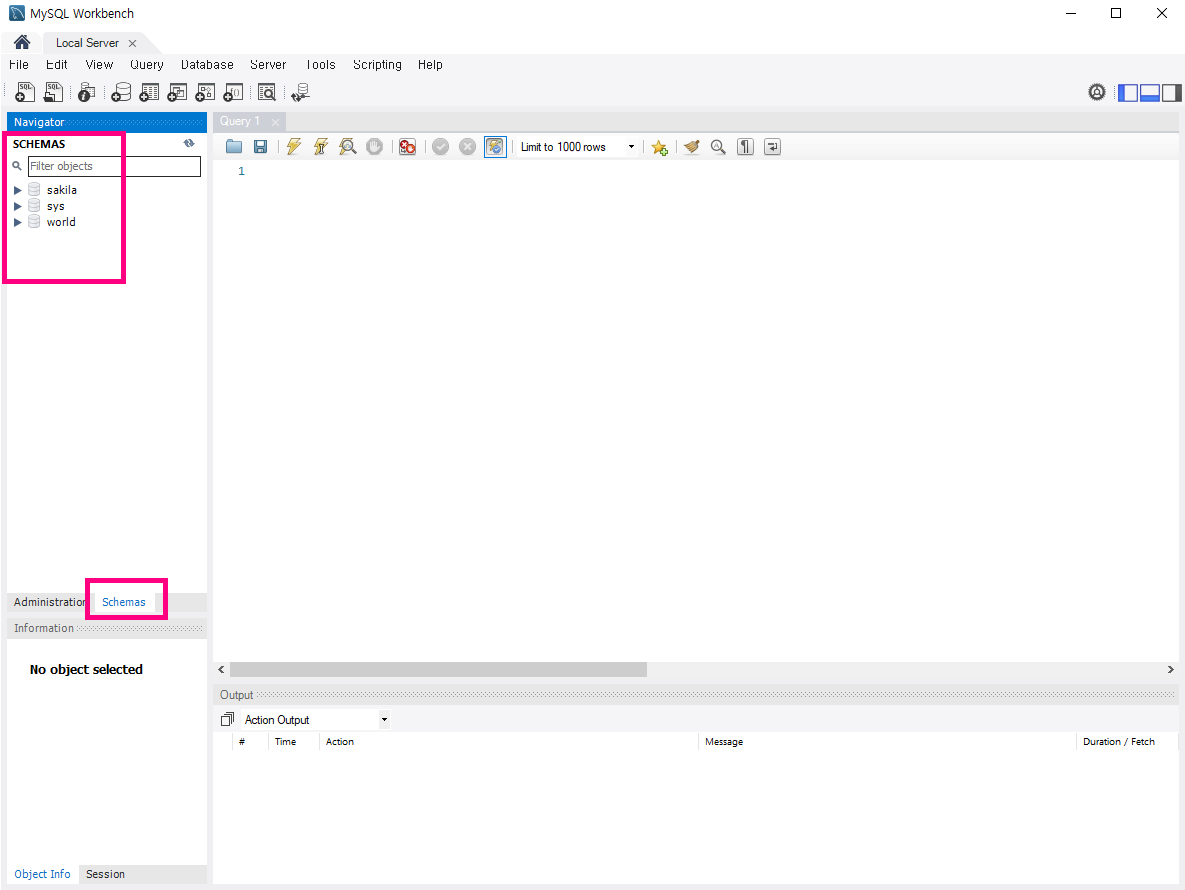This screenshot has width=1185, height=890.
Task: Open the Tools menu
Action: pyautogui.click(x=320, y=65)
